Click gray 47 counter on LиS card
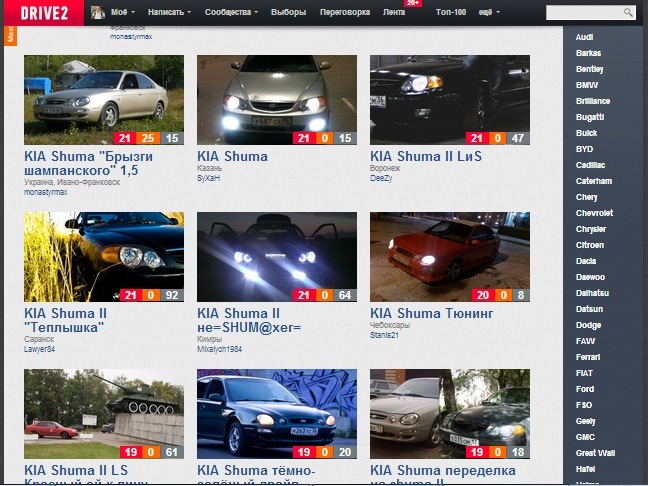The width and height of the screenshot is (648, 486). 517,138
